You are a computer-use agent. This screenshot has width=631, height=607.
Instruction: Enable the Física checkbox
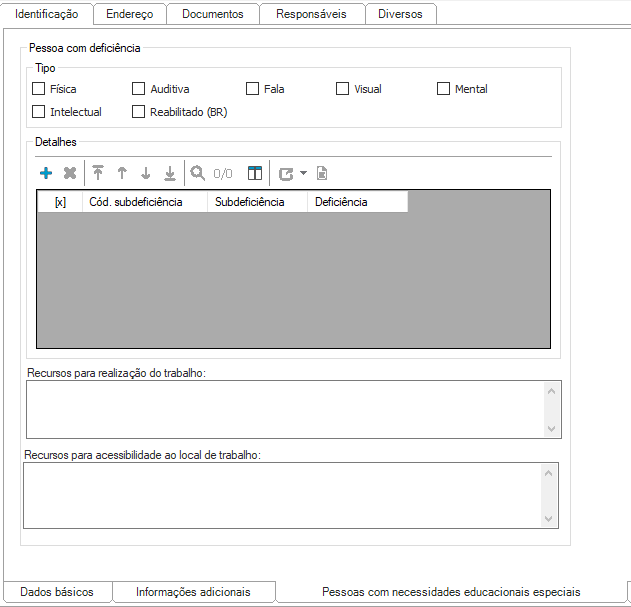pos(39,89)
